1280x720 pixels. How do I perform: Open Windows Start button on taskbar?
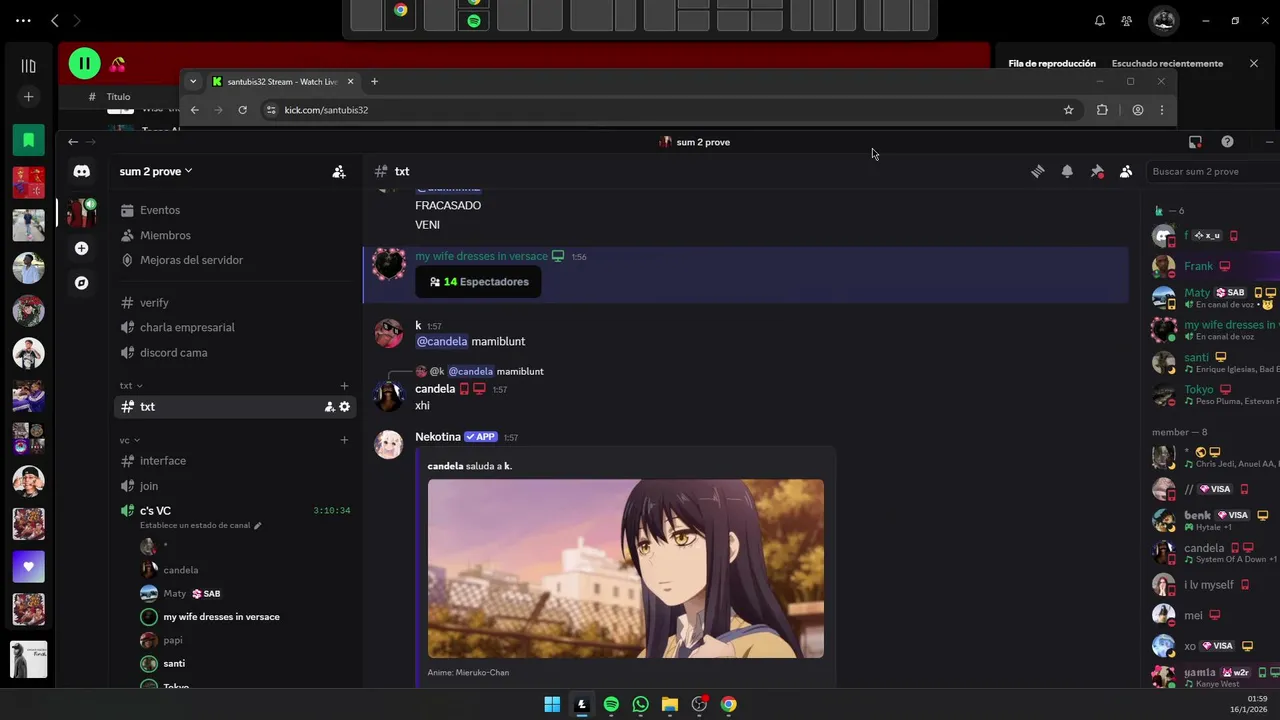(552, 704)
